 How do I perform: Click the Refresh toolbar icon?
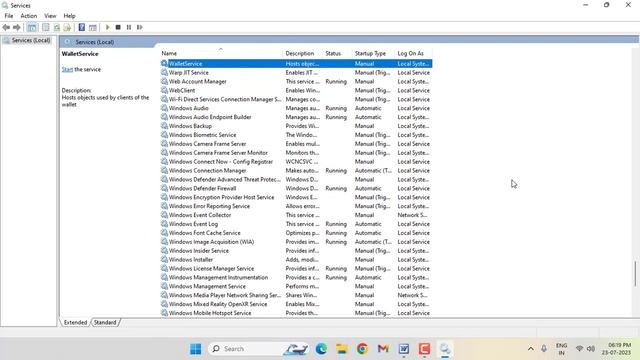(x=57, y=27)
